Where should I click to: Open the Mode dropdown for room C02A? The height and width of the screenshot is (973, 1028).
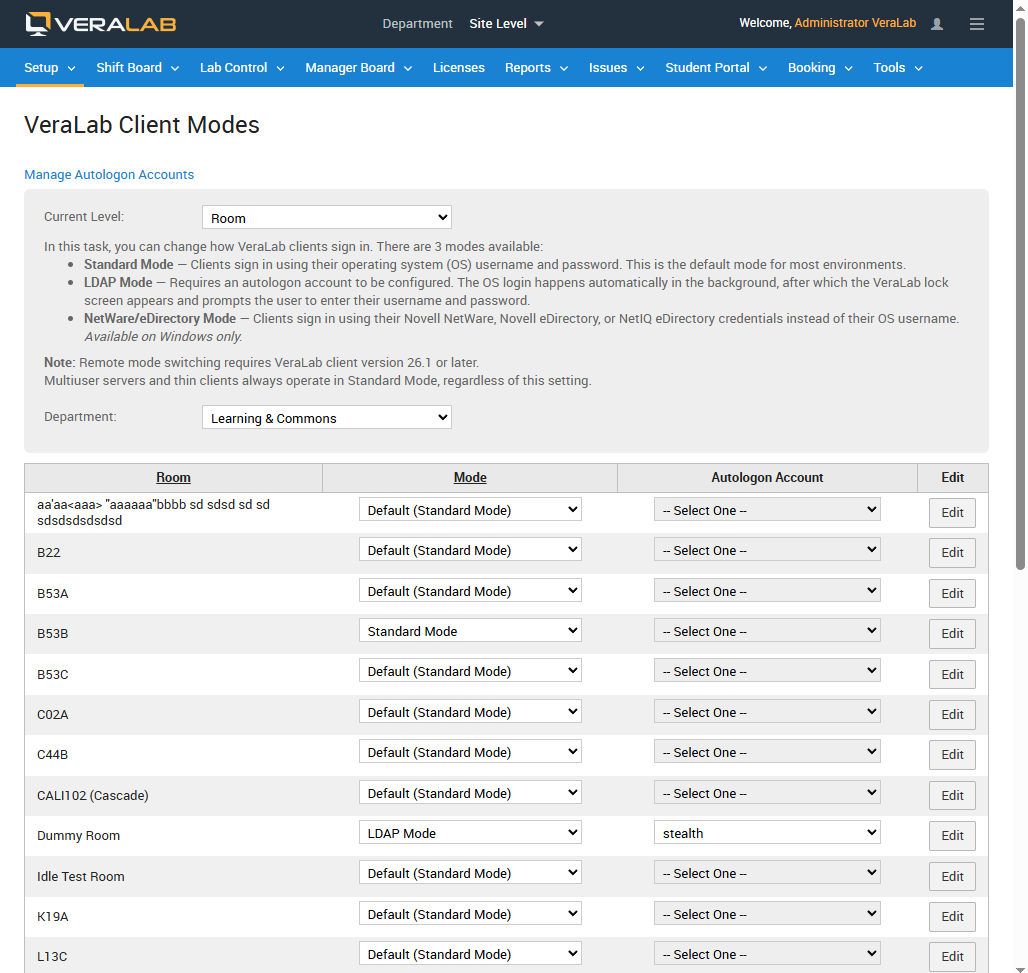coord(470,712)
